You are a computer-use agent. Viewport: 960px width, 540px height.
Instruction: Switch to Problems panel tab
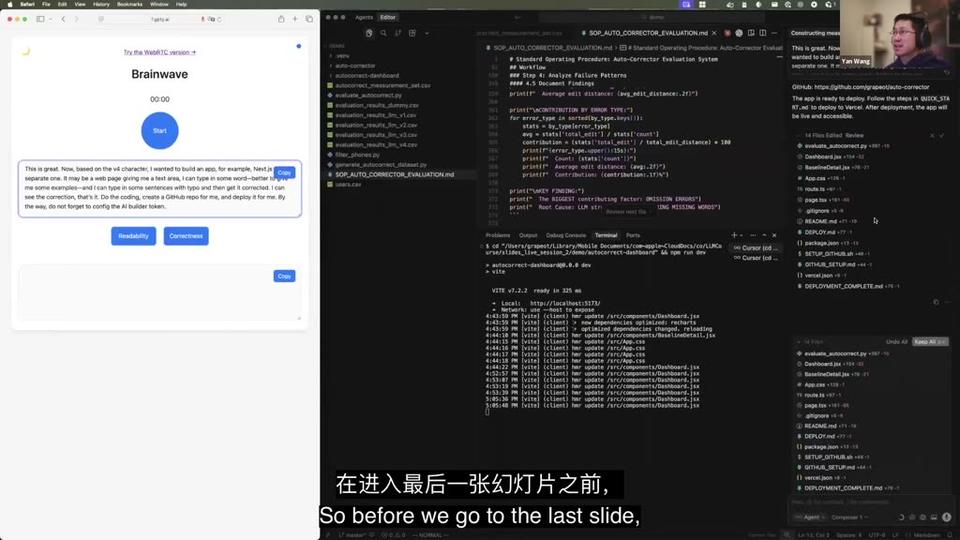(x=498, y=235)
